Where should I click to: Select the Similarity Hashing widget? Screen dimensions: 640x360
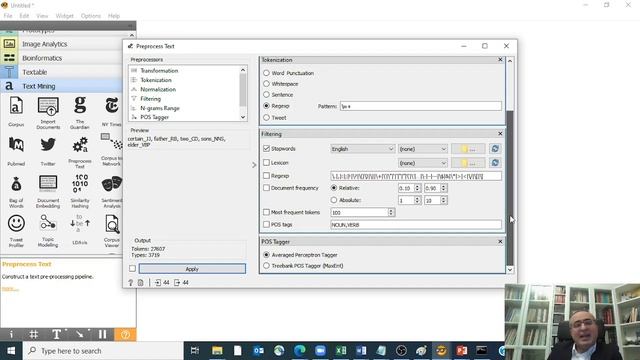click(x=80, y=191)
